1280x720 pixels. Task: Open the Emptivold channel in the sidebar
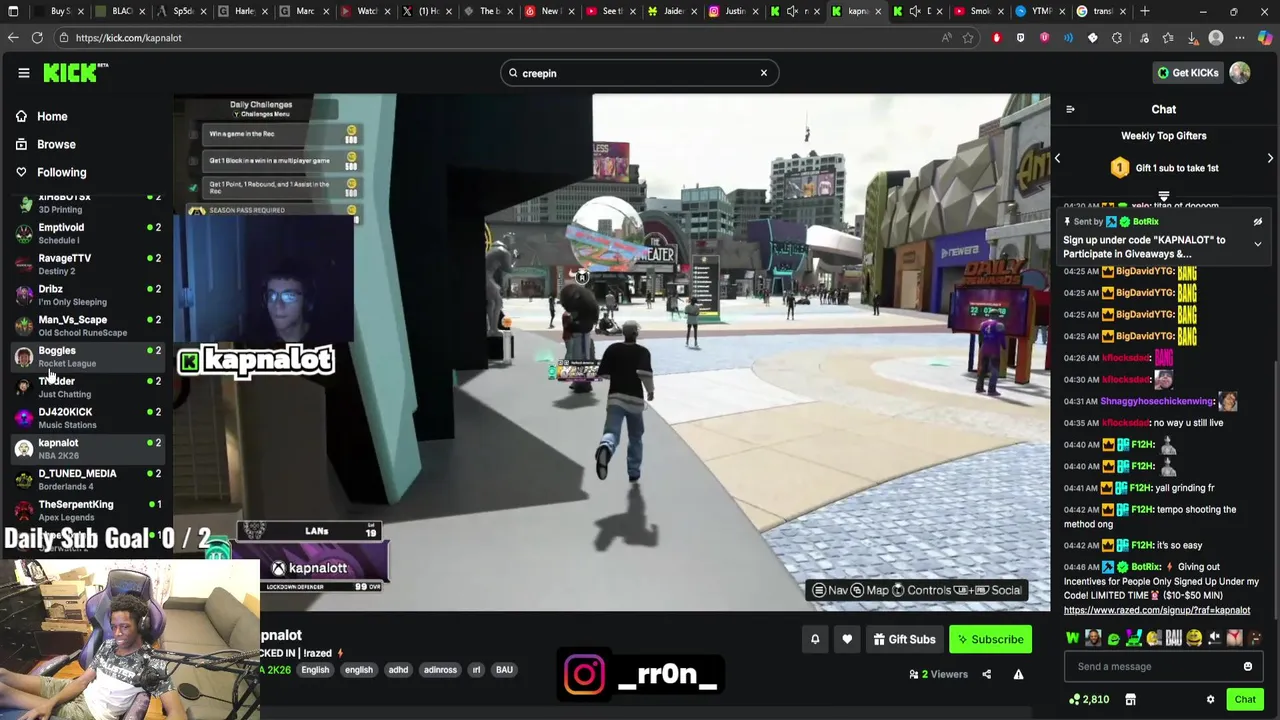tap(86, 233)
